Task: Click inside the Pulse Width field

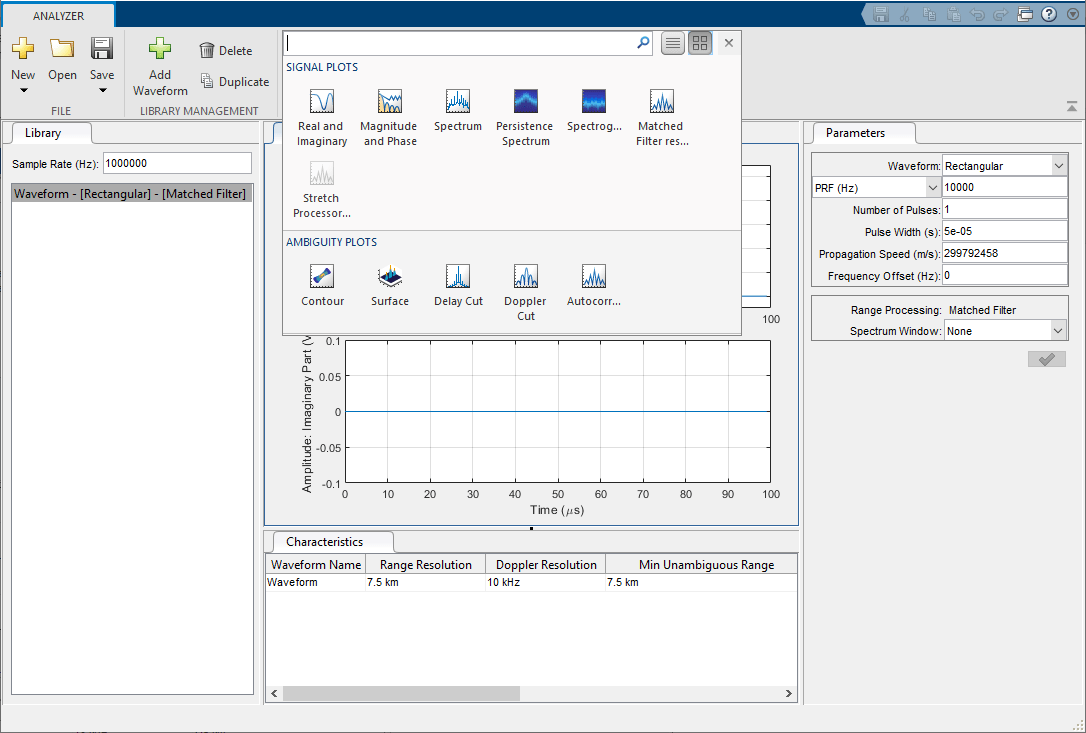Action: (1000, 231)
